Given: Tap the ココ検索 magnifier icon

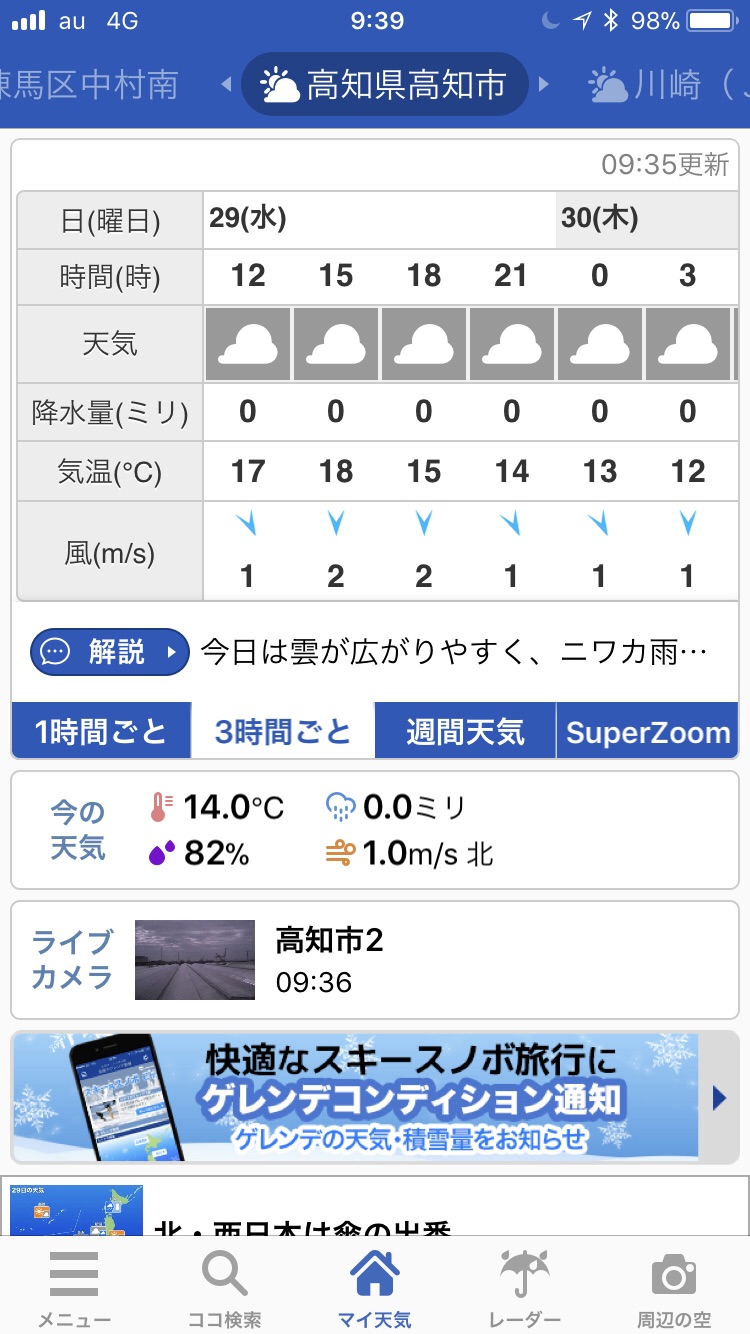Looking at the screenshot, I should point(224,1274).
